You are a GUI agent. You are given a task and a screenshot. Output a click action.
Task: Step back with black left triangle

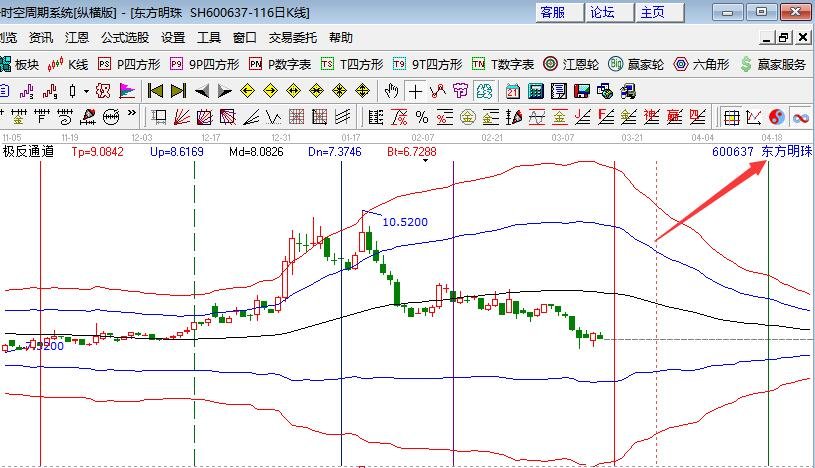202,92
